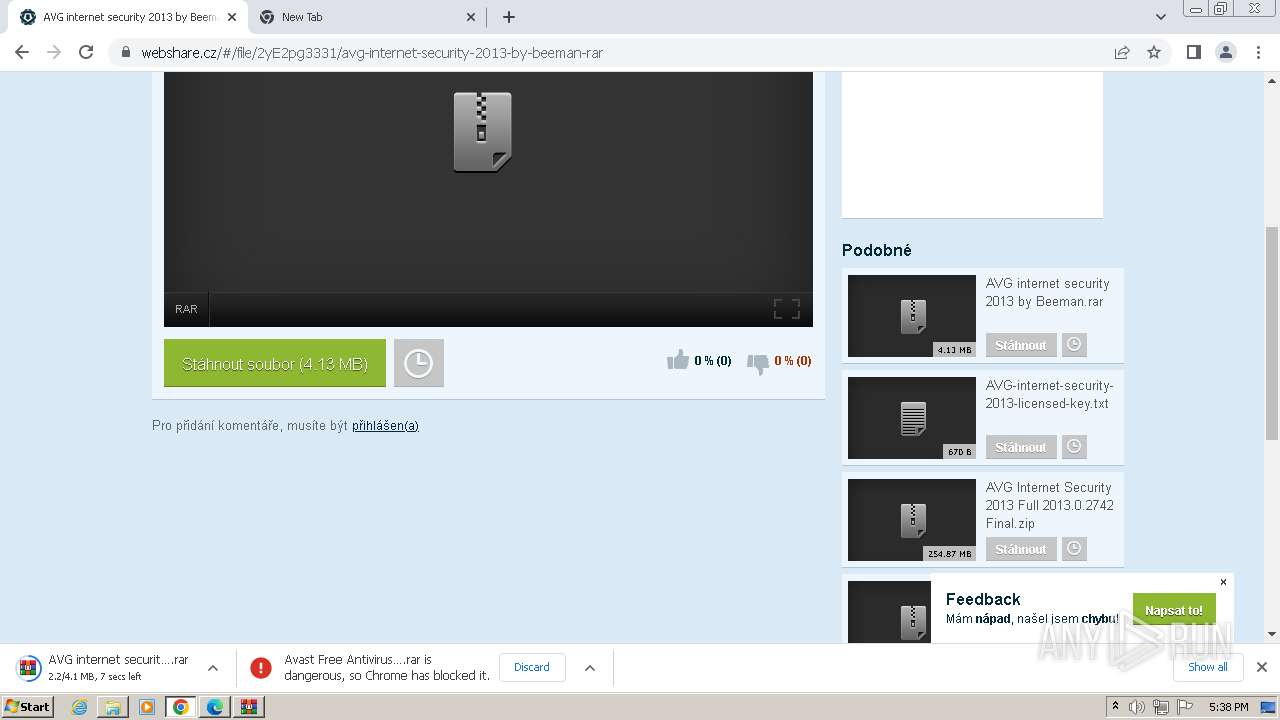Click the RAR archive icon in preview
1280x720 pixels.
click(483, 132)
